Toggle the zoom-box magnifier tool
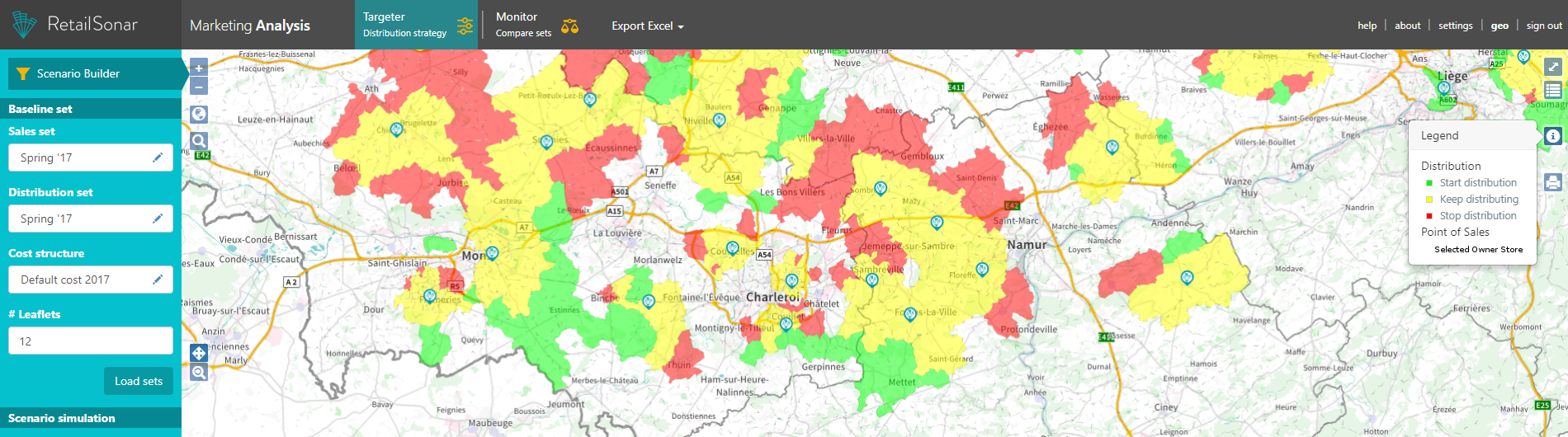This screenshot has height=437, width=1568. pyautogui.click(x=199, y=373)
